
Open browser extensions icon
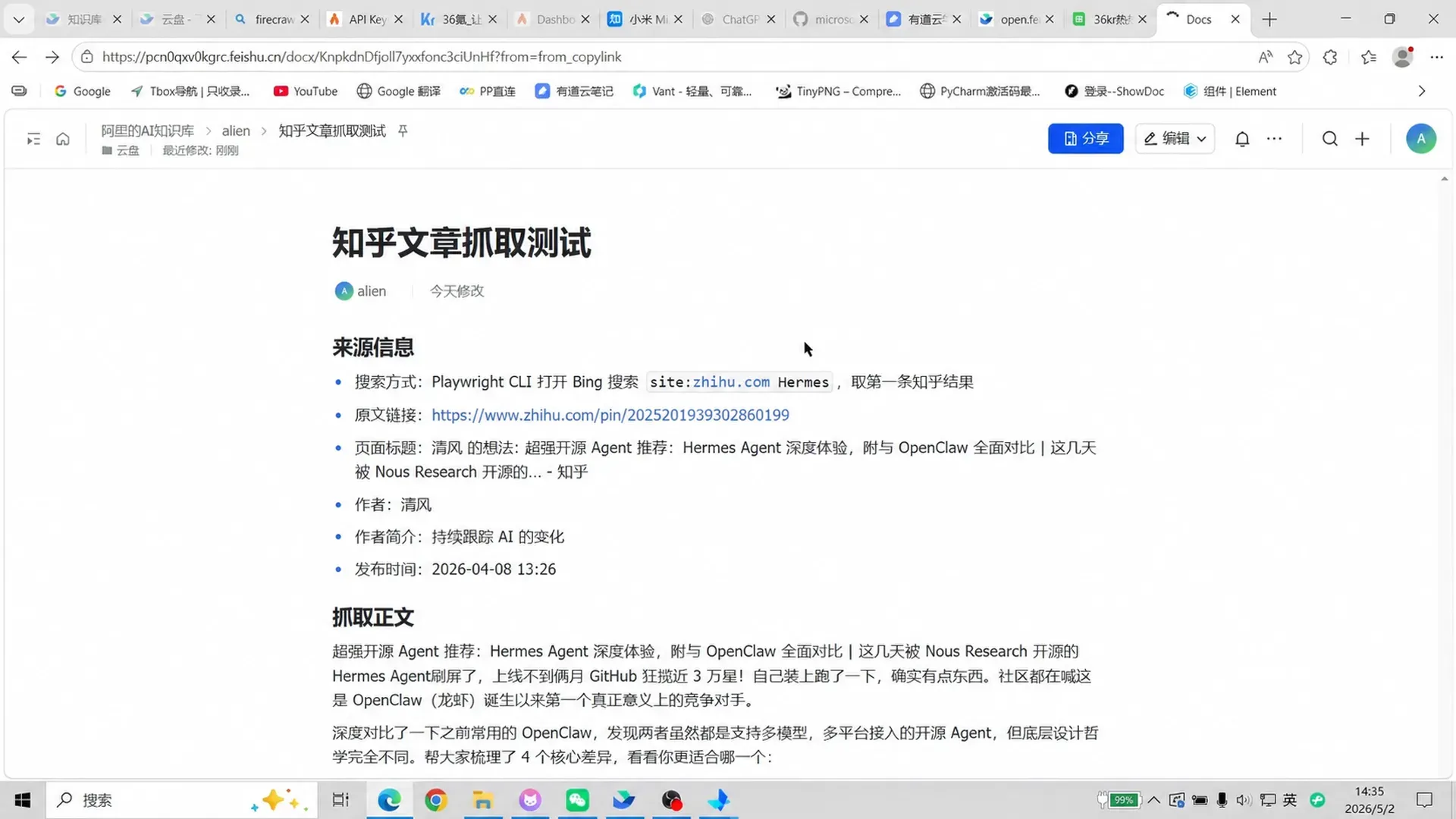pos(1330,57)
